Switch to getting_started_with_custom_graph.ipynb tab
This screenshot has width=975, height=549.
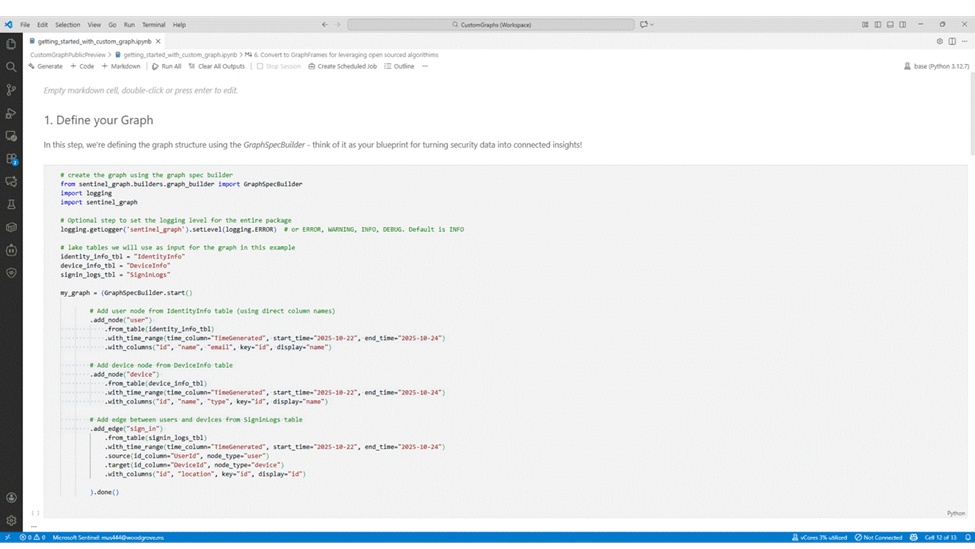94,41
